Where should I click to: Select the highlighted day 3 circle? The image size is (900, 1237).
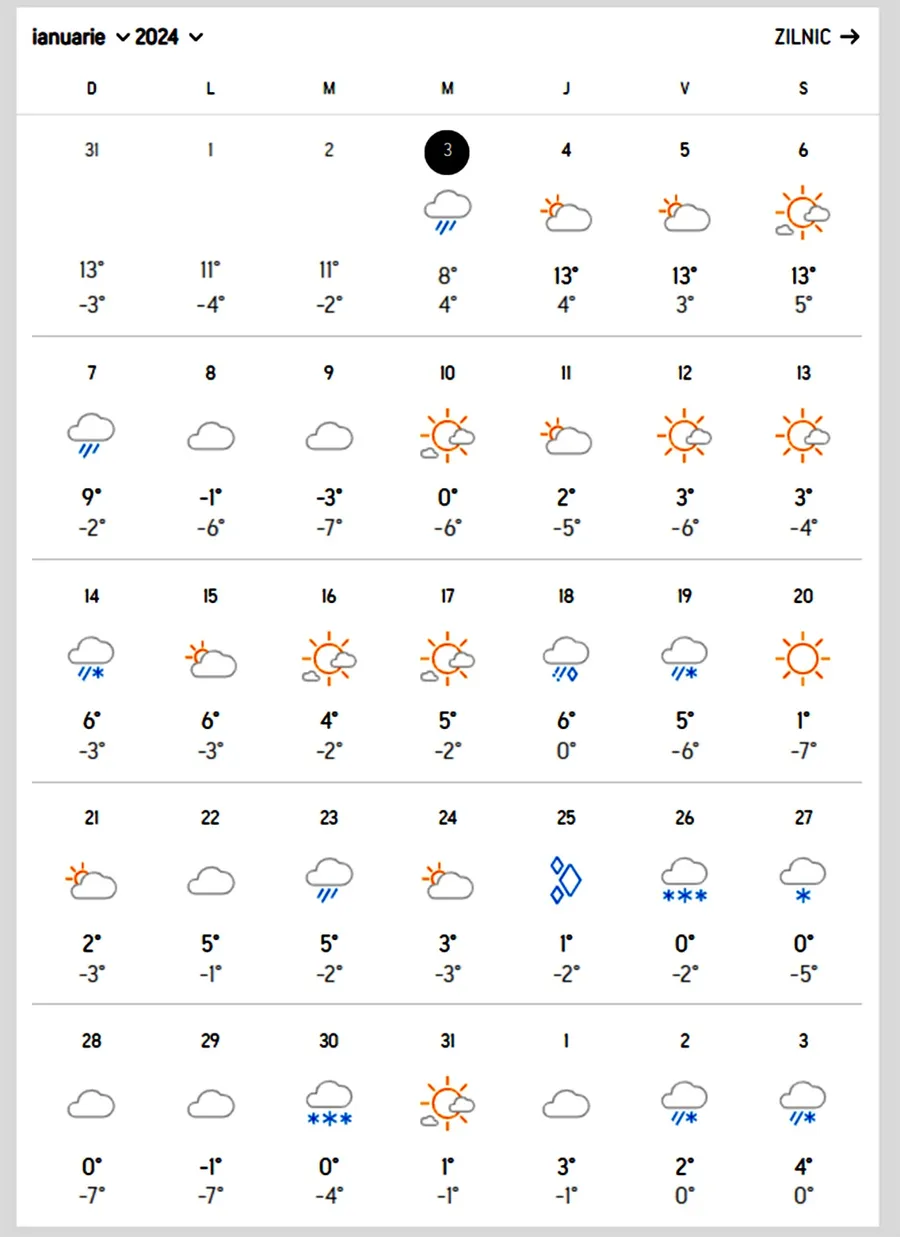tap(447, 151)
